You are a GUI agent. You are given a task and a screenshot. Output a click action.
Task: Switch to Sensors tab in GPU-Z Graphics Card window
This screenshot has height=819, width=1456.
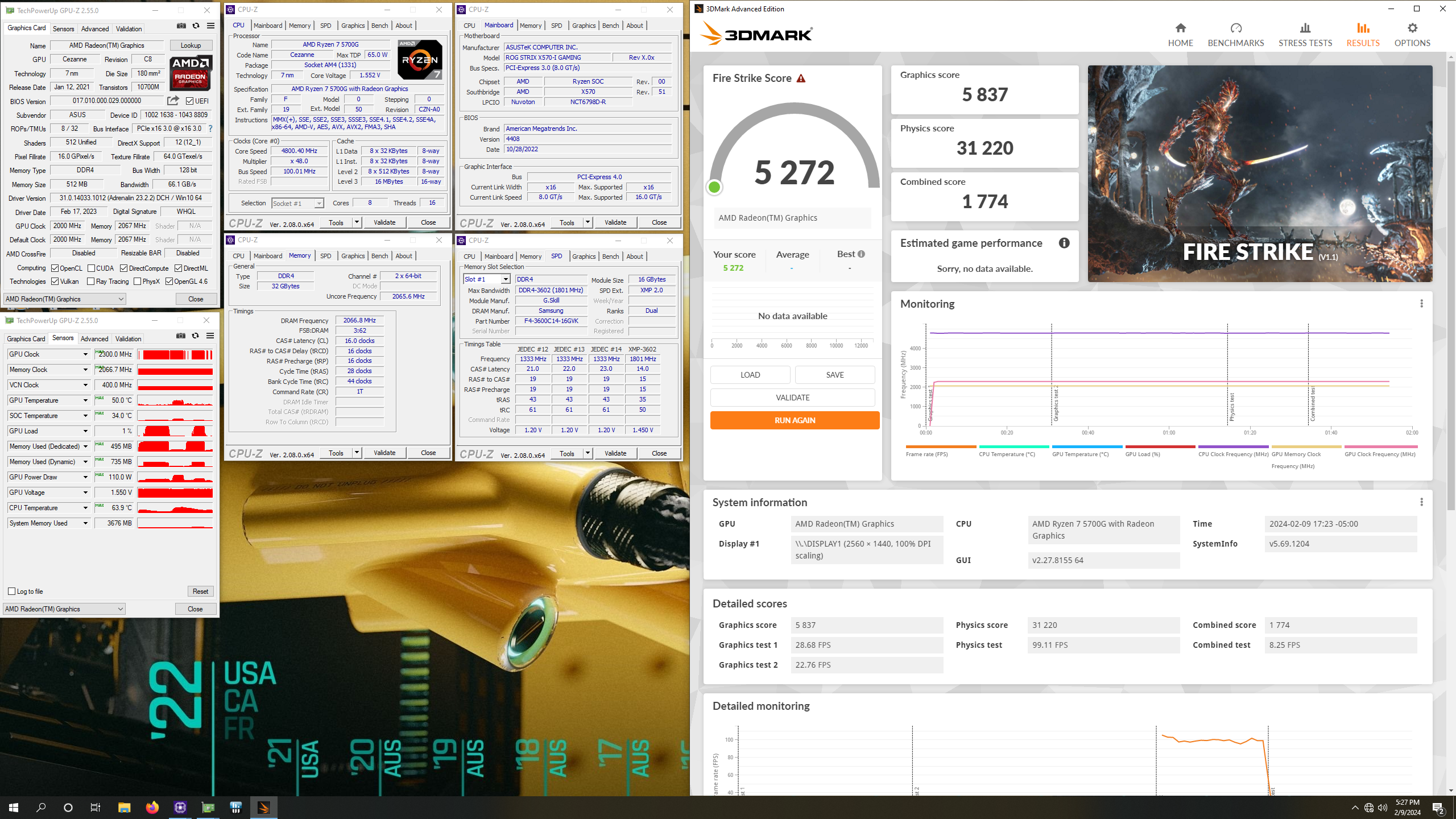click(63, 29)
